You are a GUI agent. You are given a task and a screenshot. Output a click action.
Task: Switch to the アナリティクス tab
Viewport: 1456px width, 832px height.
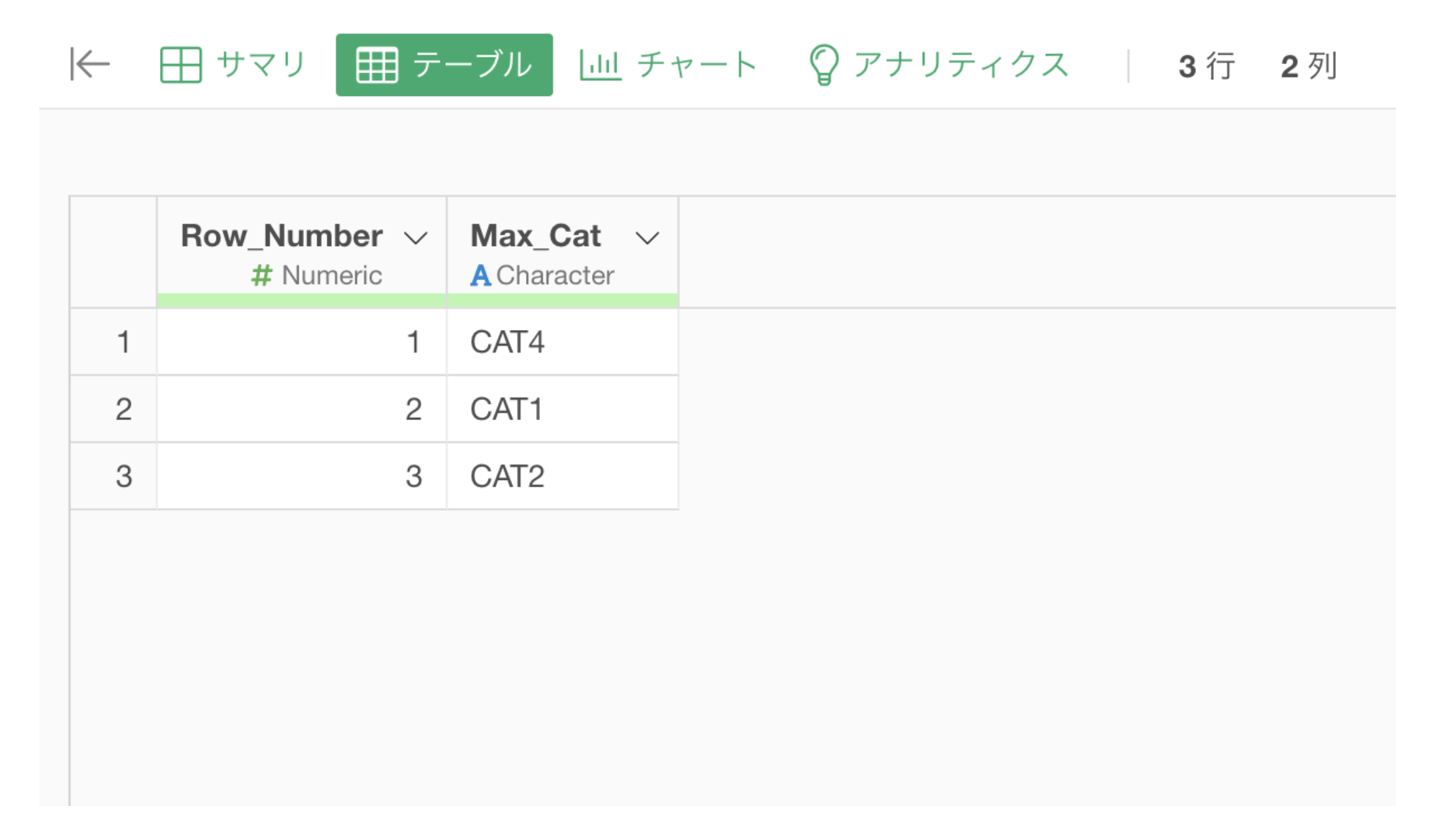click(x=939, y=65)
